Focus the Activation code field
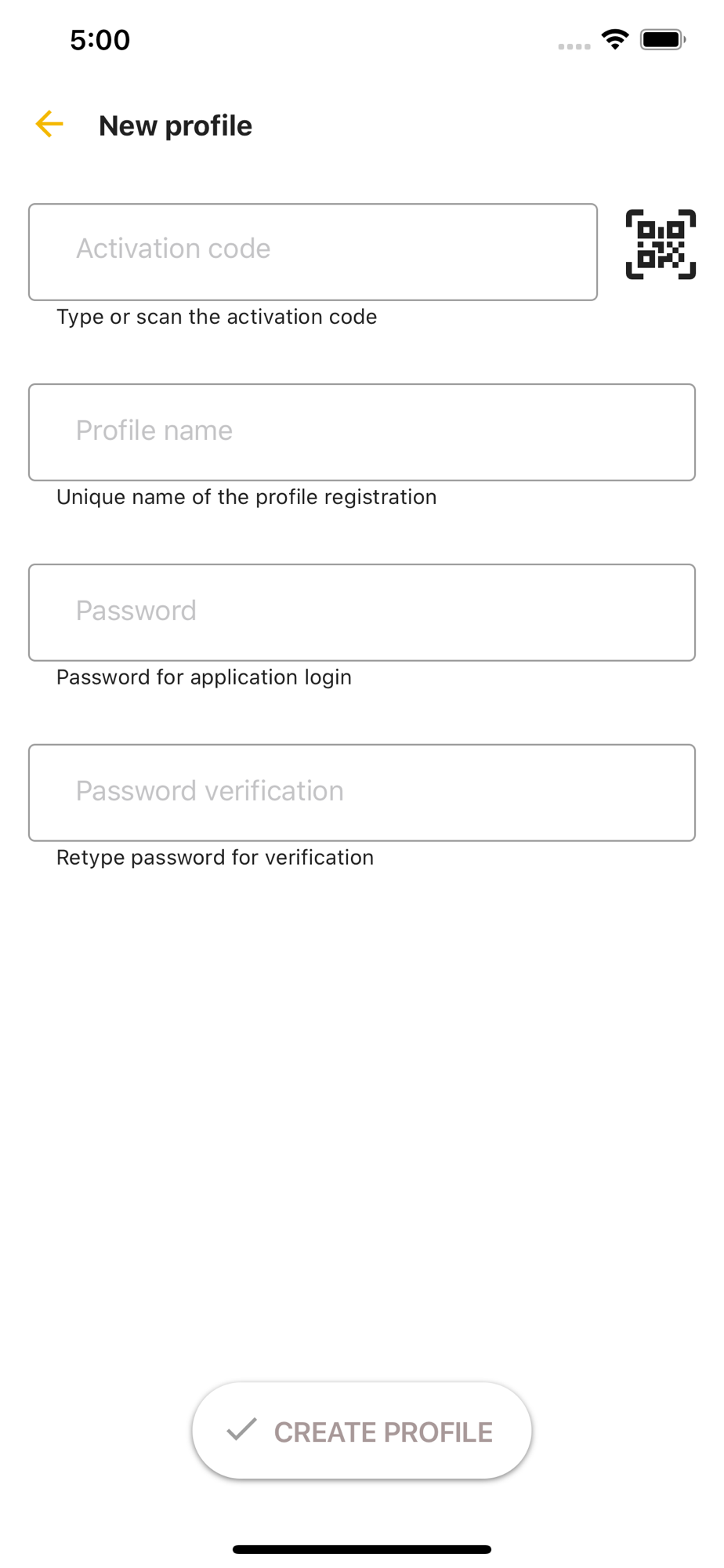 coord(313,252)
